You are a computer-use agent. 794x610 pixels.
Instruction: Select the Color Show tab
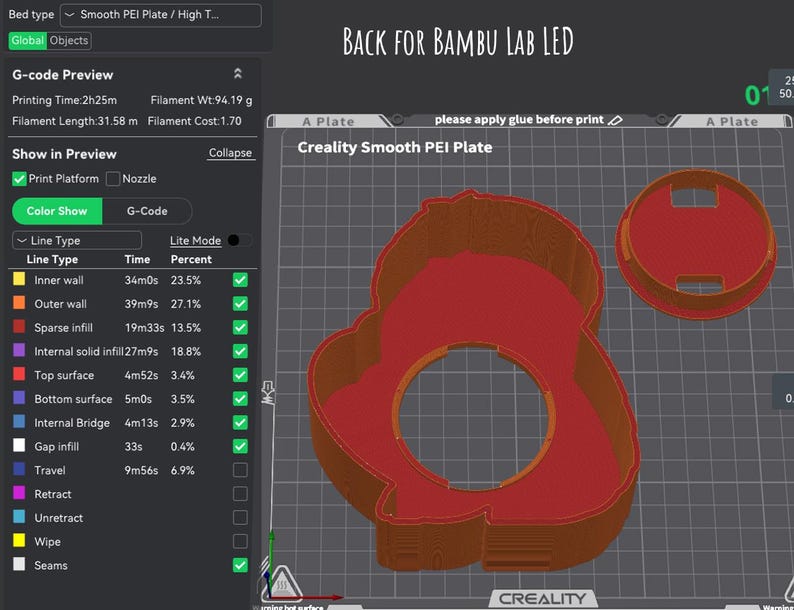click(x=57, y=211)
